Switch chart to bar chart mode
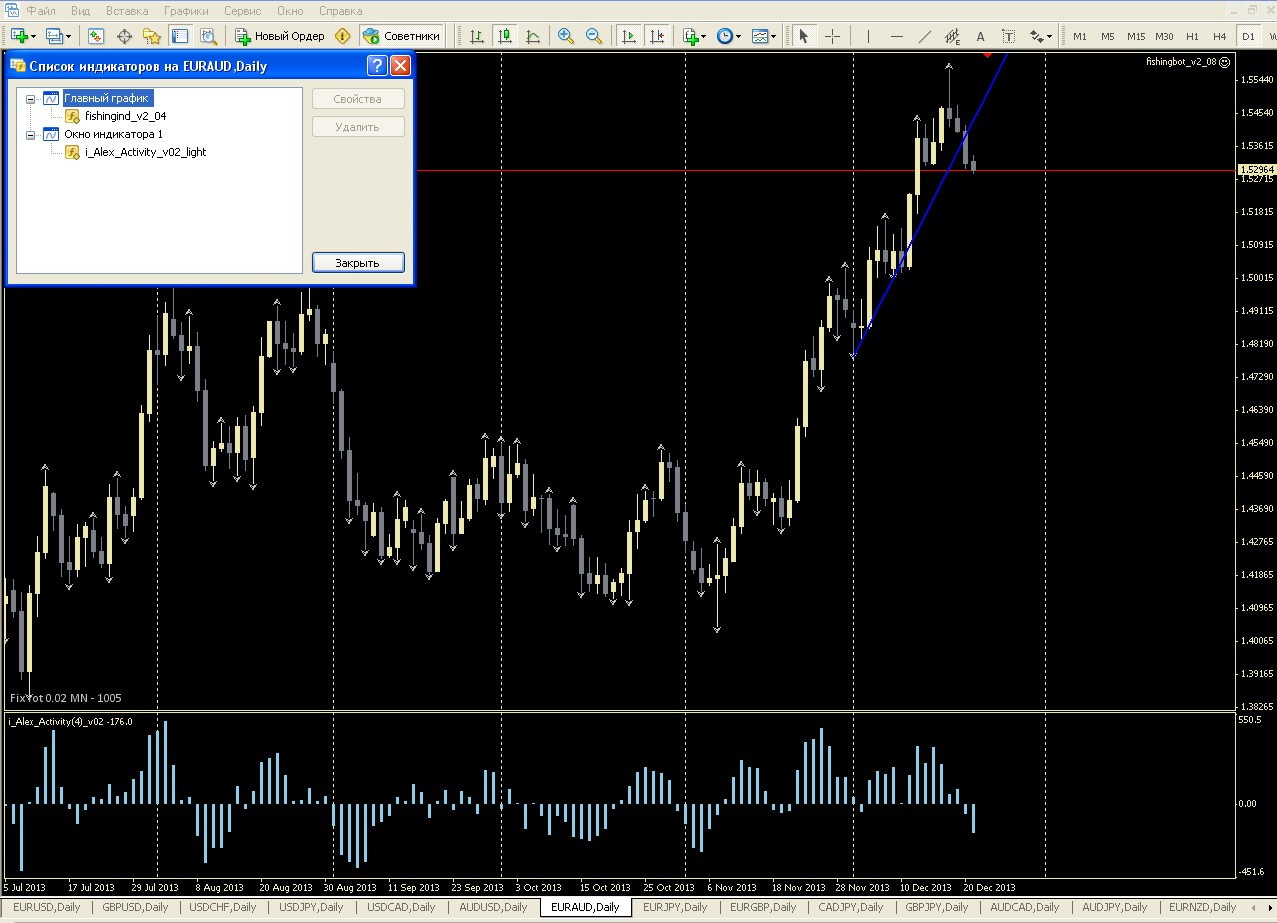The width and height of the screenshot is (1277, 923). [x=477, y=36]
